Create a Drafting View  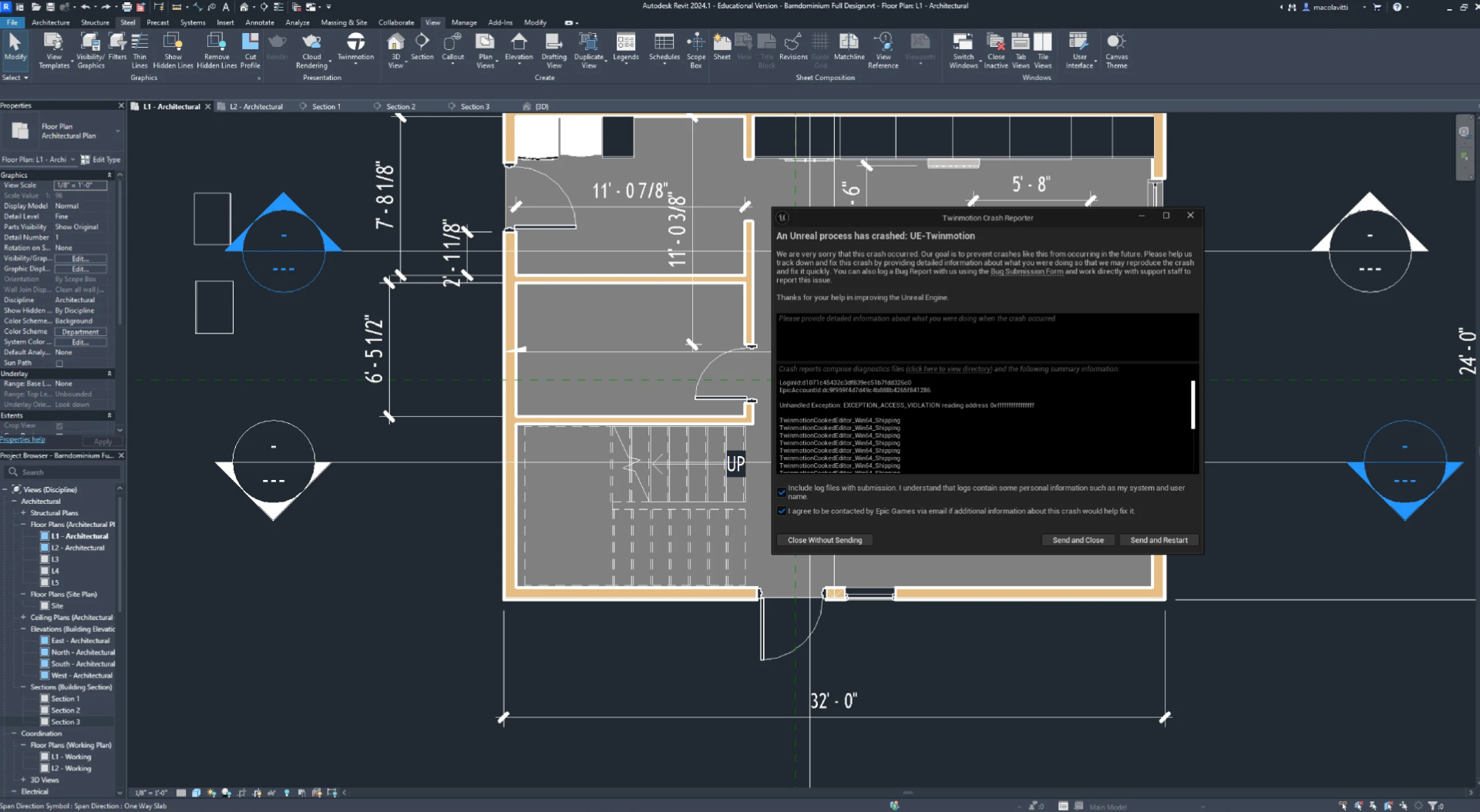click(x=553, y=51)
